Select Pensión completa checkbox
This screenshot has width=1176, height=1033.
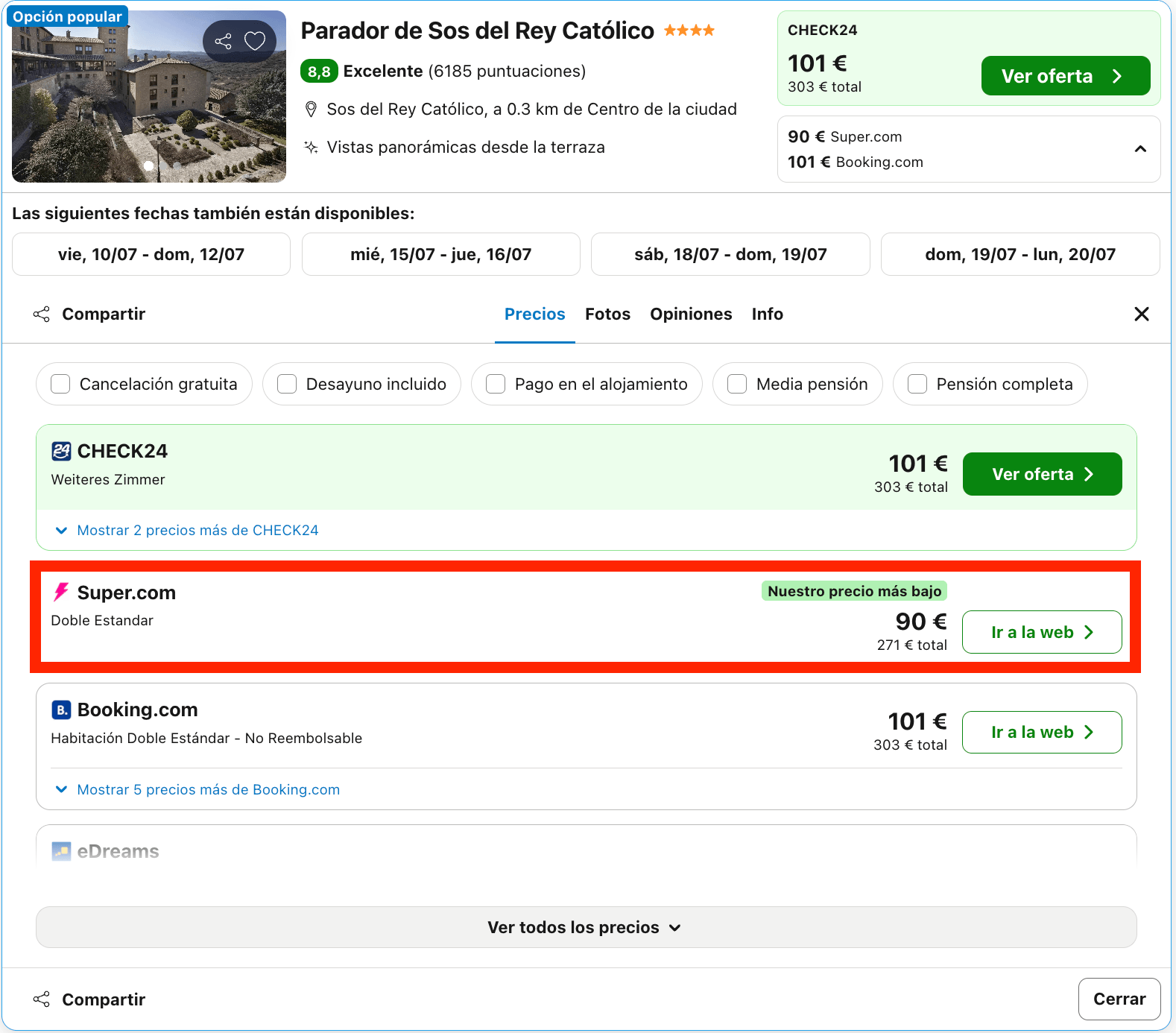tap(917, 384)
